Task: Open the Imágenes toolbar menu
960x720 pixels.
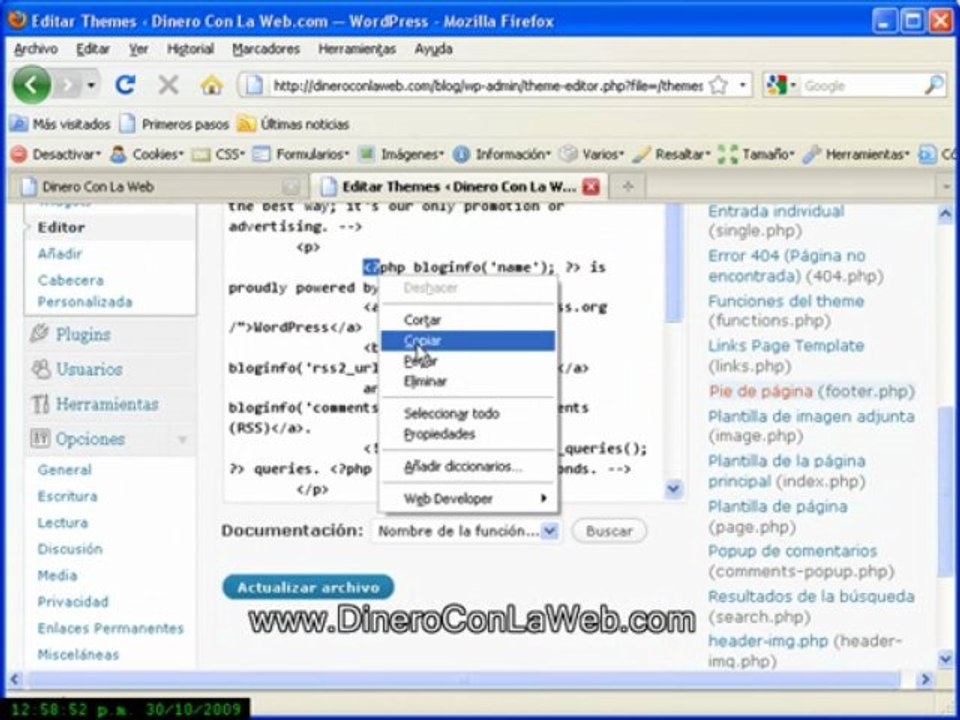Action: point(401,154)
